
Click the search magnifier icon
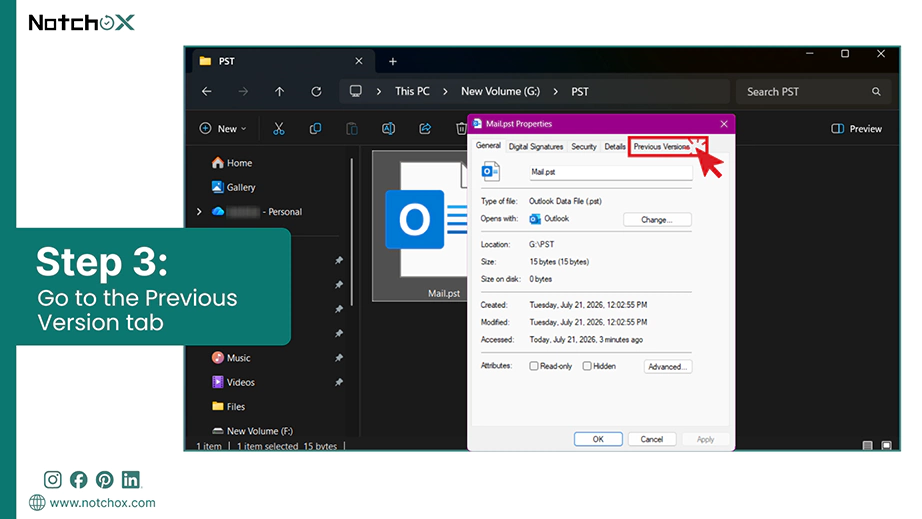[876, 92]
